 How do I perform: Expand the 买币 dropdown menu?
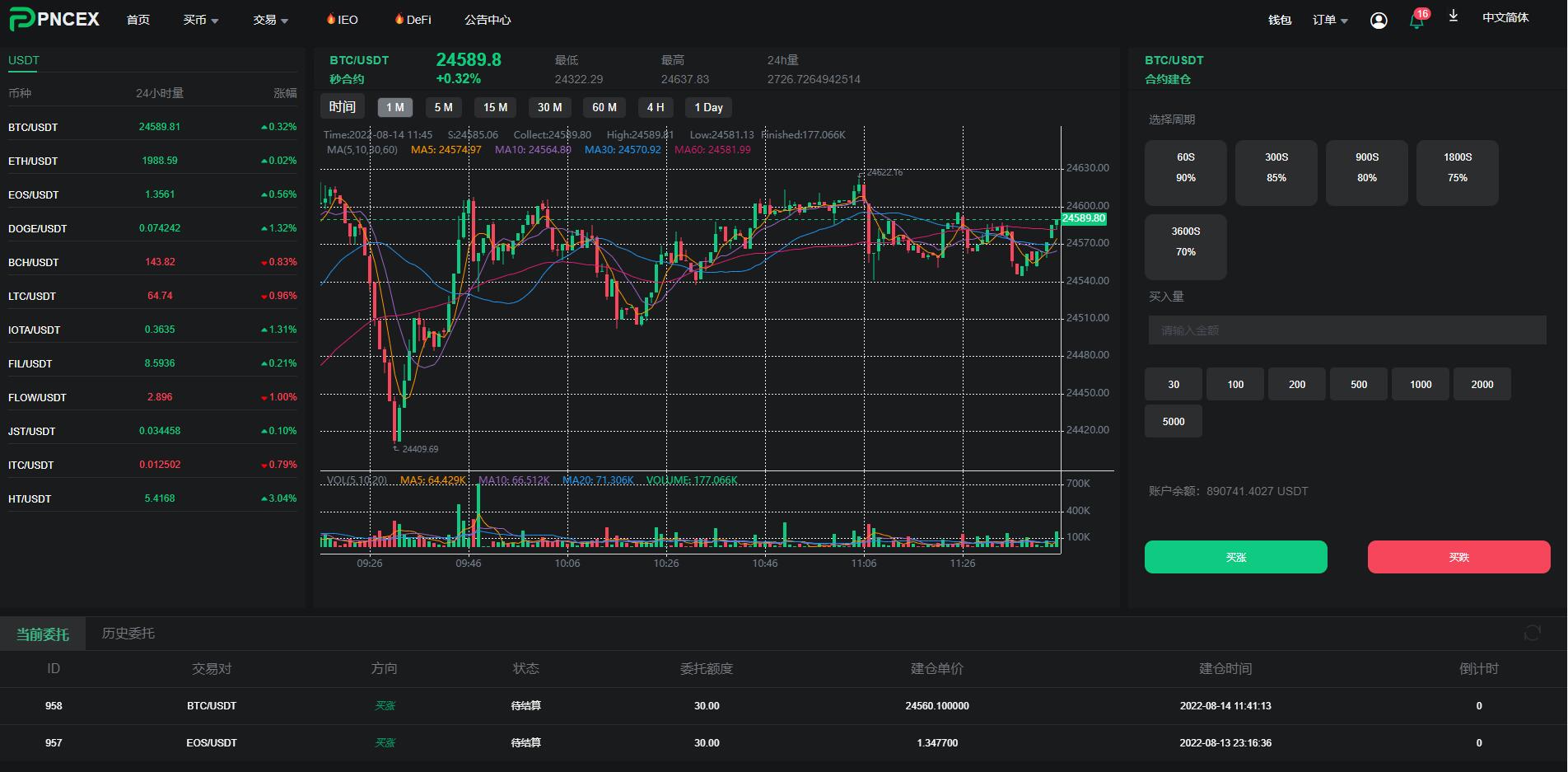(x=200, y=20)
